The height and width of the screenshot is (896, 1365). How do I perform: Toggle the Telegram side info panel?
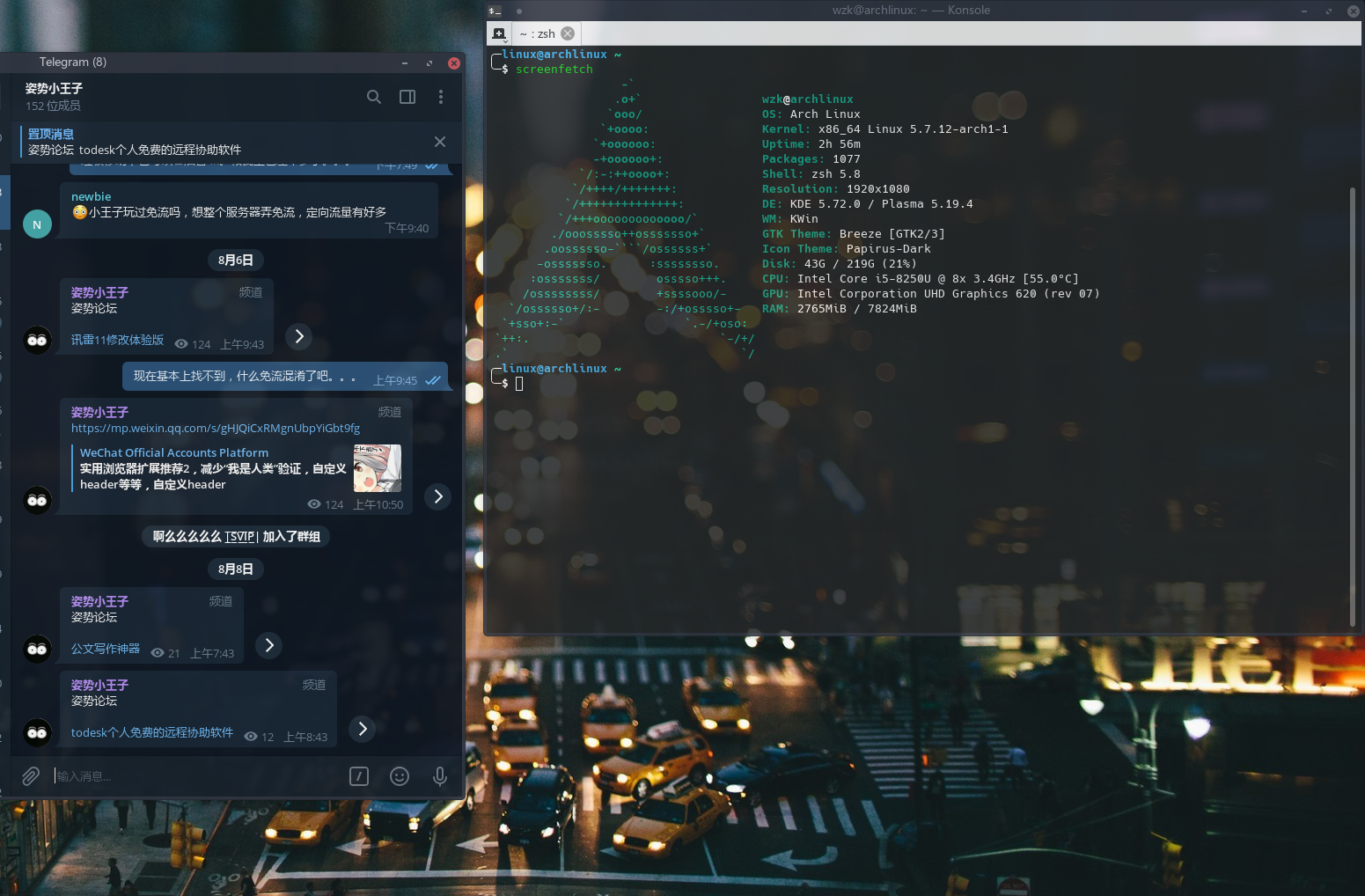pyautogui.click(x=407, y=97)
